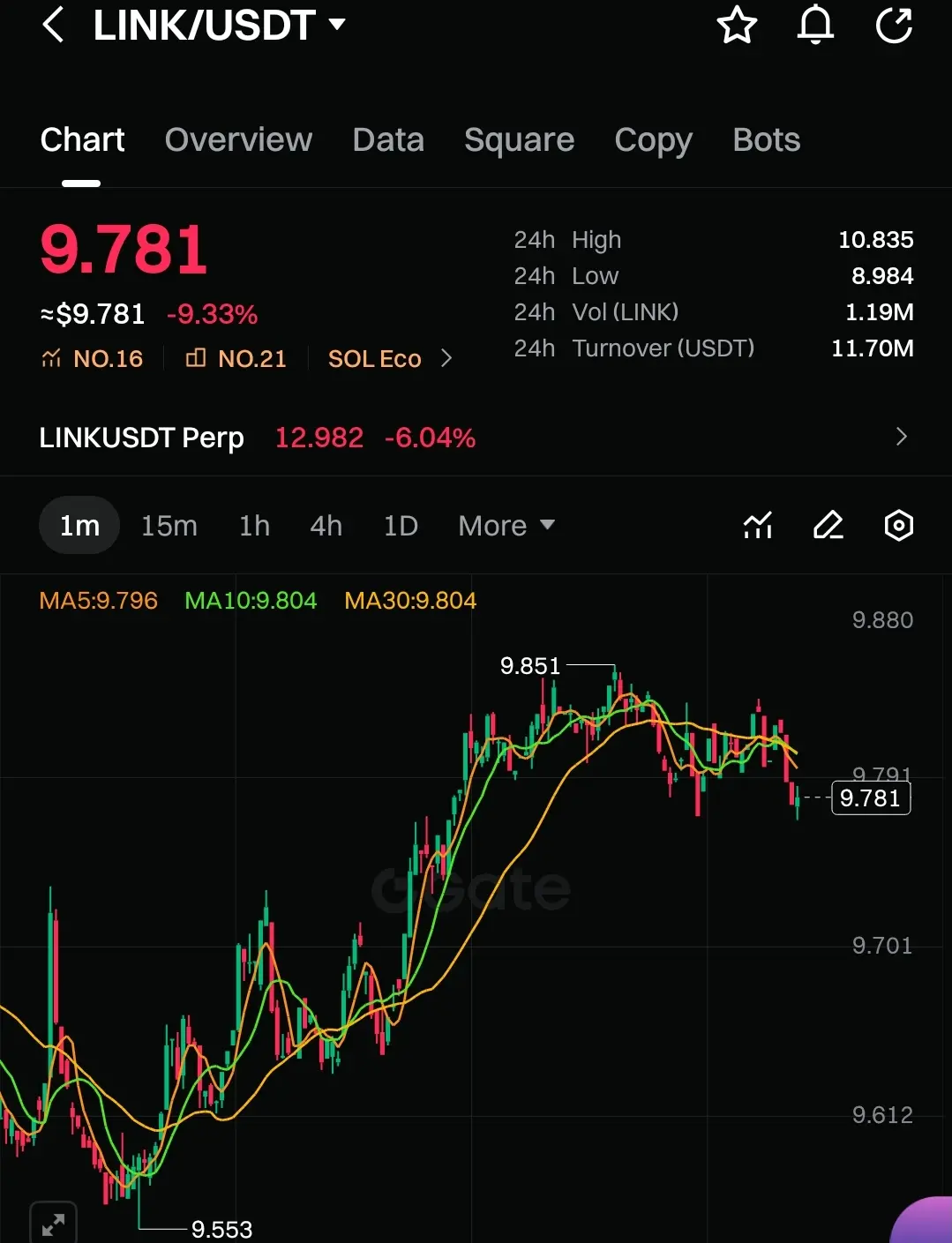Tap the MA5:9.796 indicator label
The width and height of the screenshot is (952, 1243).
(x=99, y=601)
